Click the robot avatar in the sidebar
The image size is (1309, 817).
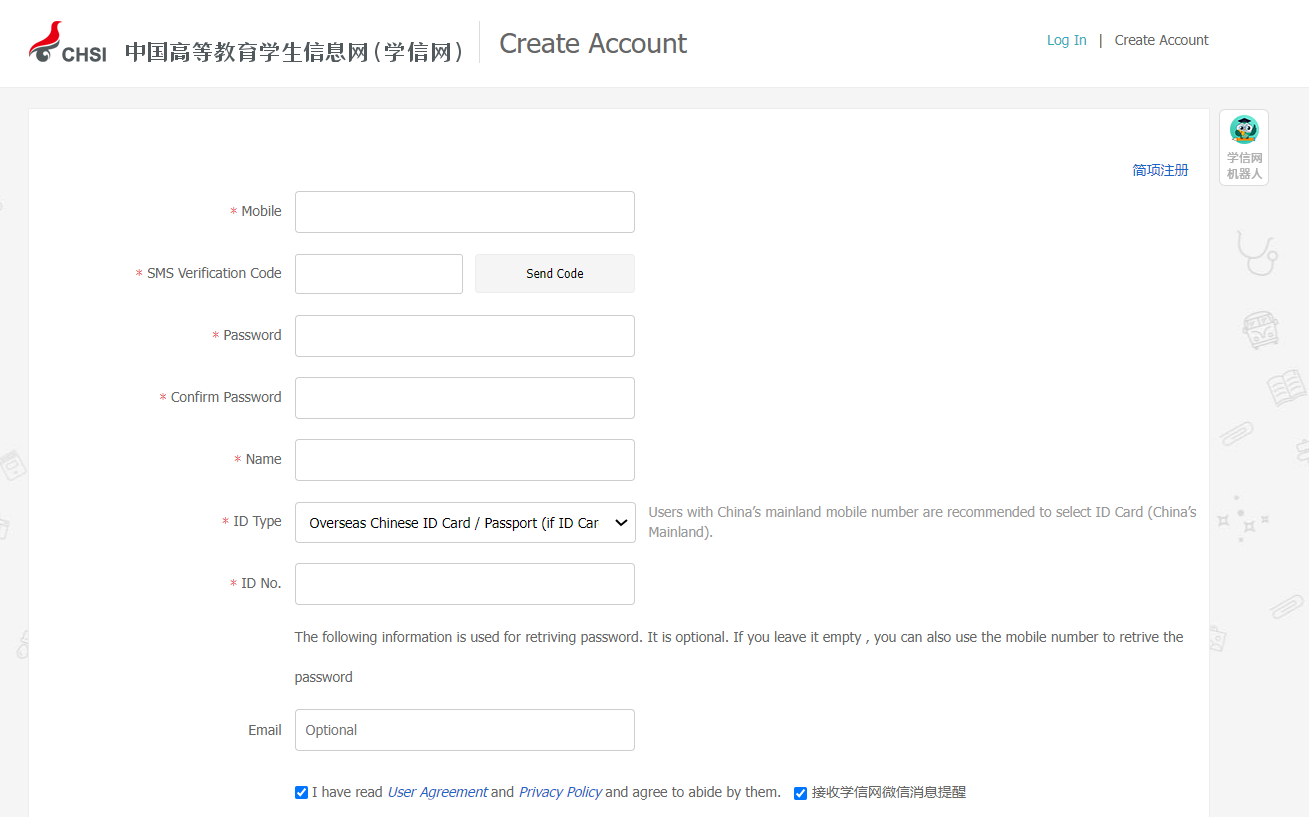[x=1243, y=129]
